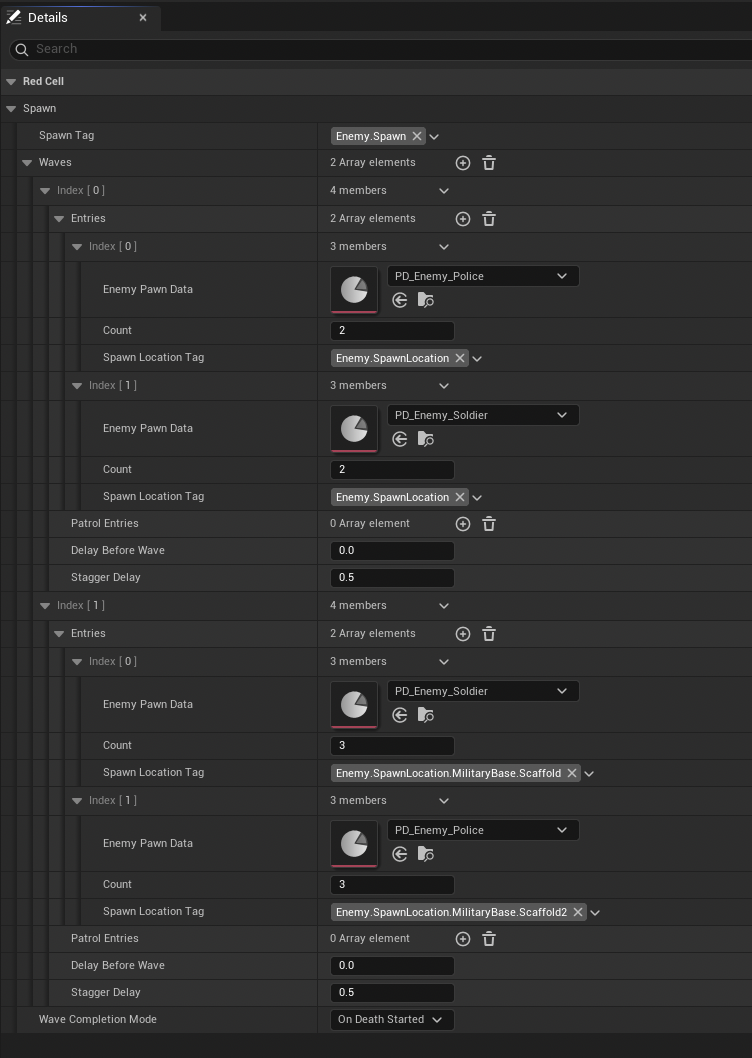Add element to first wave's Entries array
Viewport: 752px width, 1058px height.
(x=462, y=219)
